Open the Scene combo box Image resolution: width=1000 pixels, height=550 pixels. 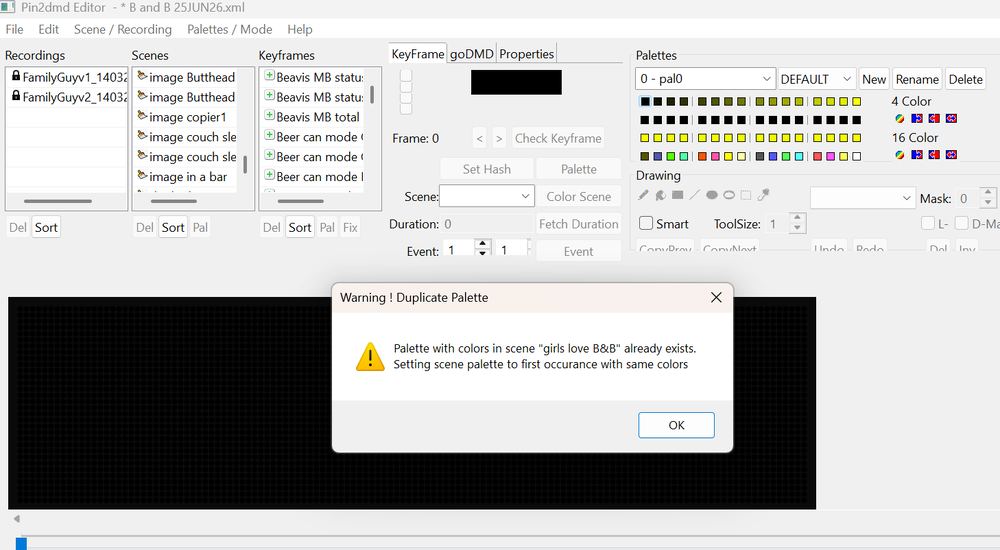[x=487, y=197]
